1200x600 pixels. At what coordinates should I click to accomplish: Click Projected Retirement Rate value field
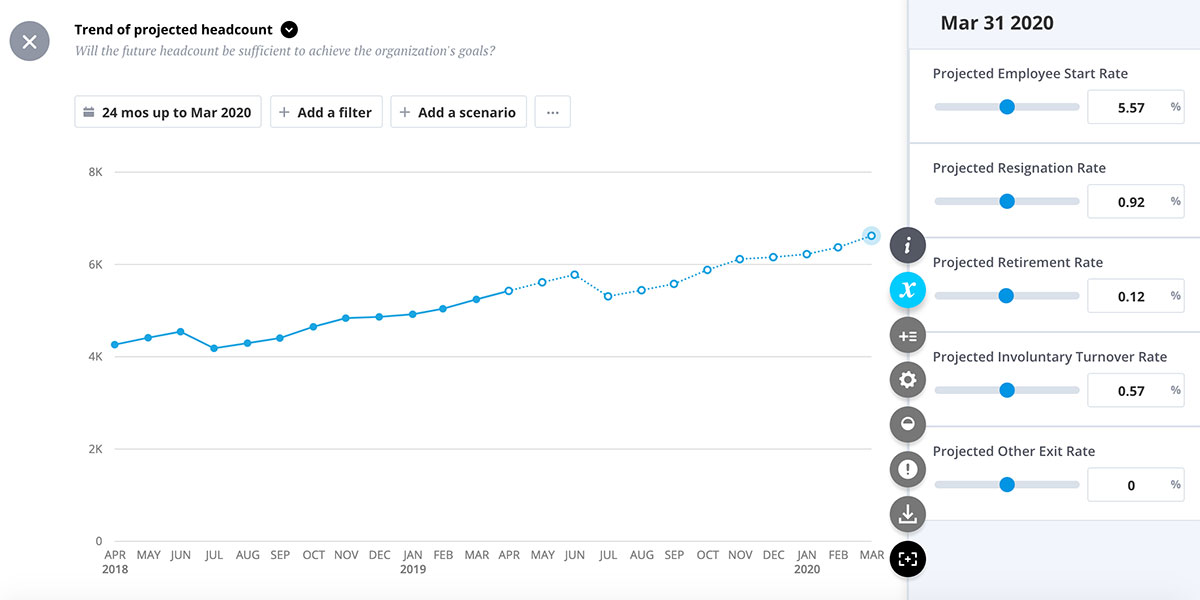point(1135,296)
